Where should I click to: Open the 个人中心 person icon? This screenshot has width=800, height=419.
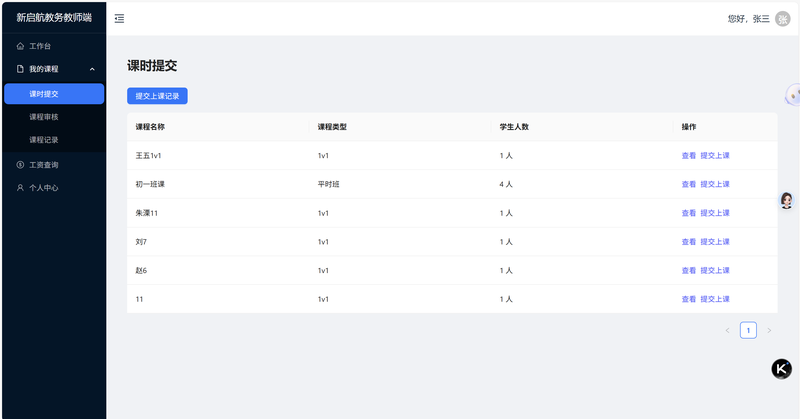[x=20, y=188]
